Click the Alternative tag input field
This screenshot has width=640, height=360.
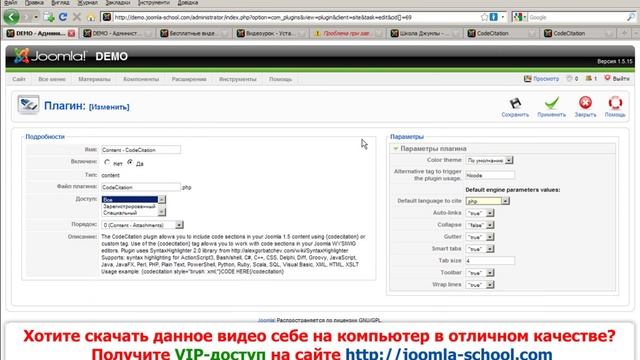[x=490, y=175]
